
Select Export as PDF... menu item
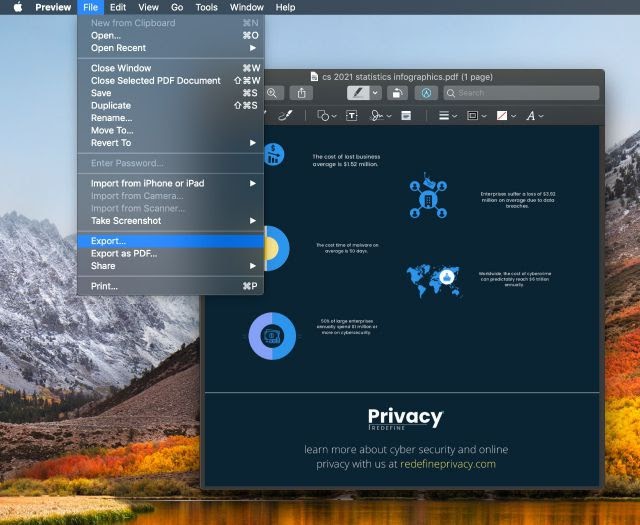[125, 254]
